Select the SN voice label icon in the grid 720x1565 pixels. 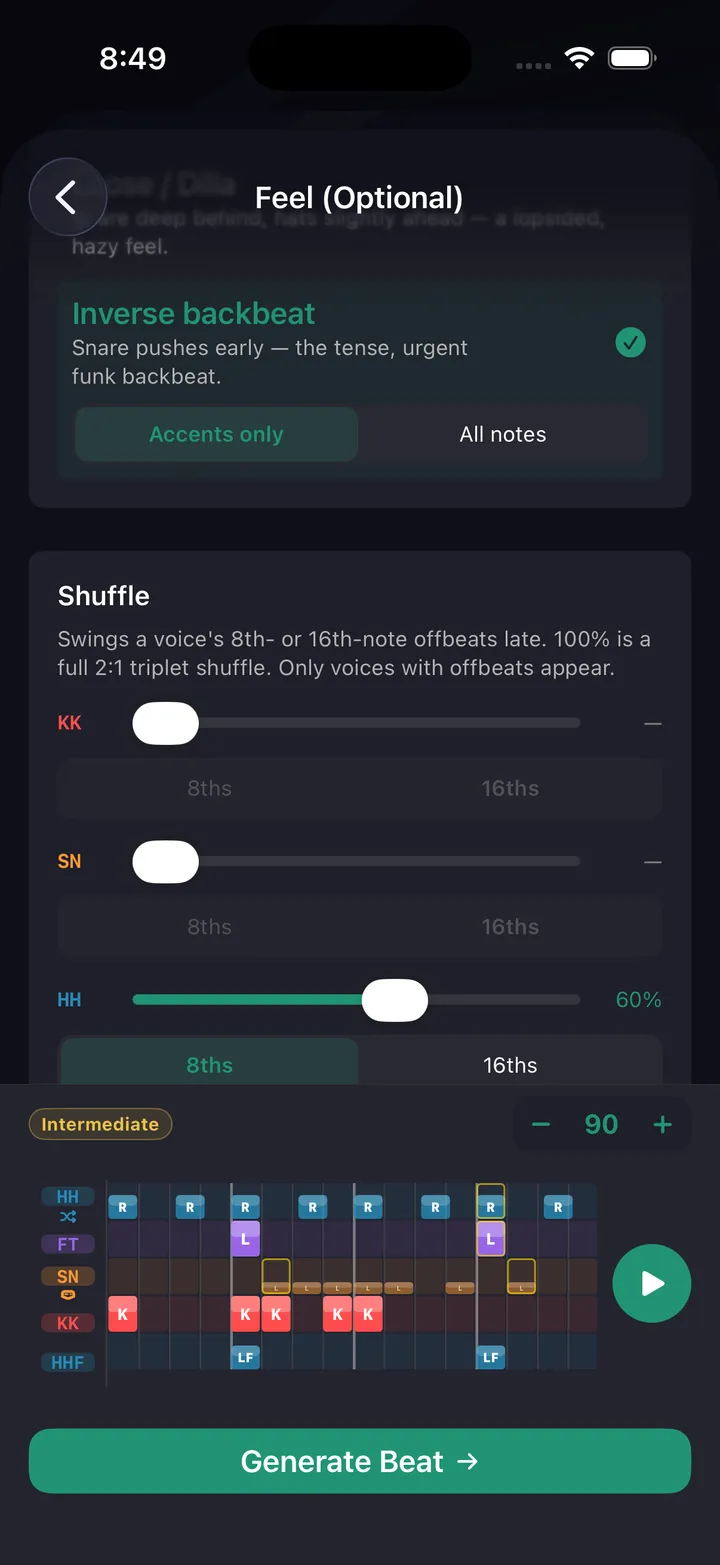coord(67,1276)
